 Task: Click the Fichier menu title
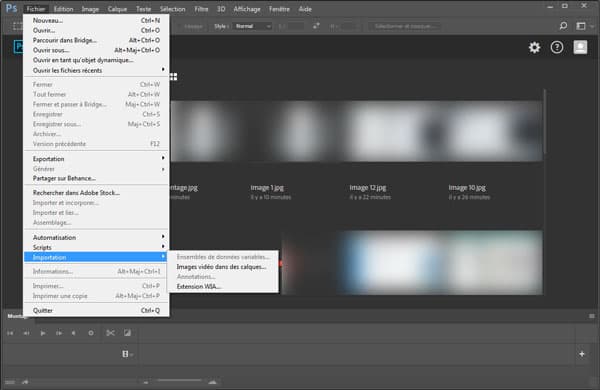36,9
